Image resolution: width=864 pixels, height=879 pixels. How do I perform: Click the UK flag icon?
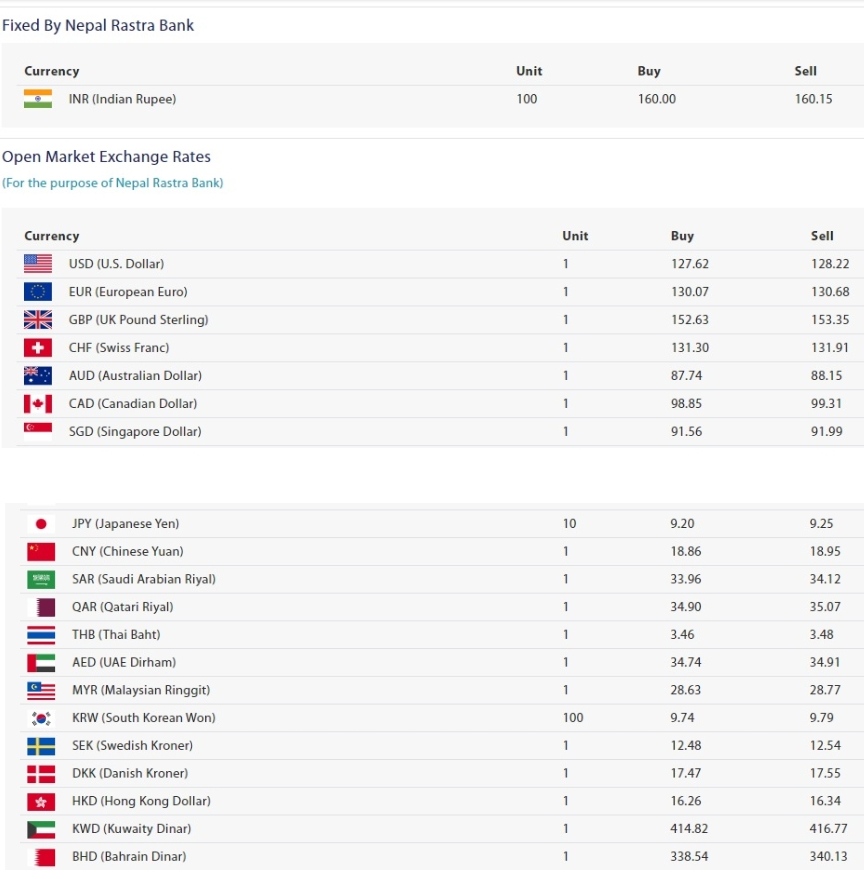click(38, 320)
